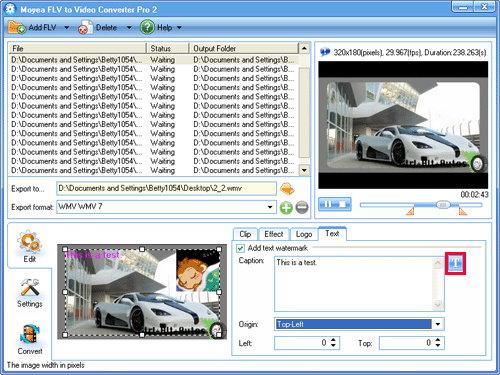This screenshot has width=500, height=375.
Task: Switch to the Logo tab
Action: point(304,234)
